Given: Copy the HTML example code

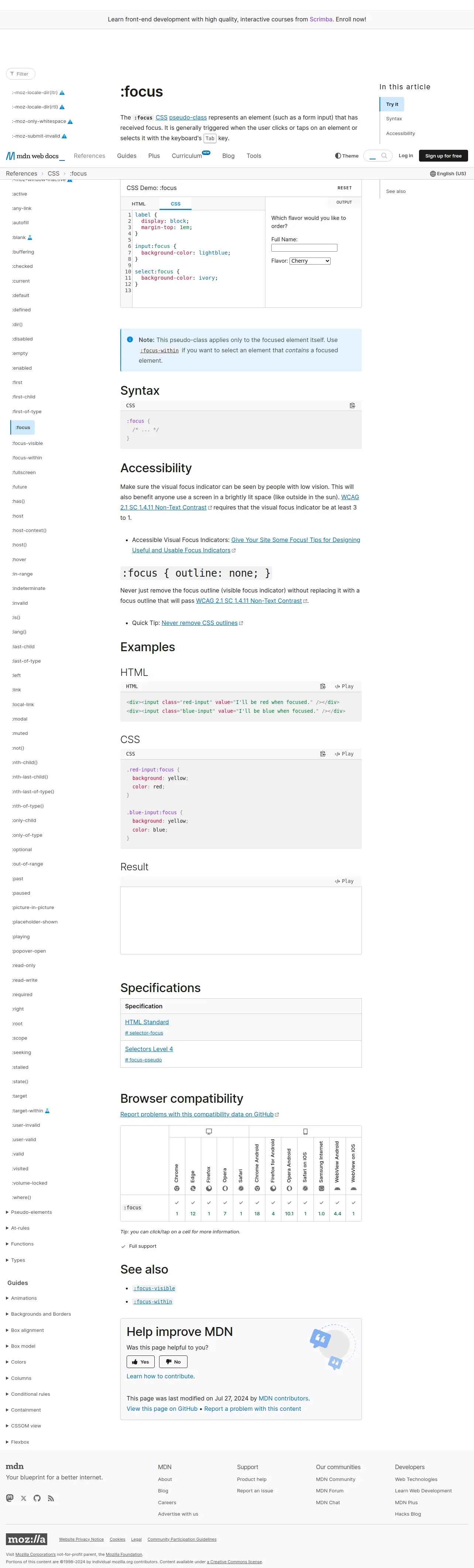Looking at the screenshot, I should 322,686.
